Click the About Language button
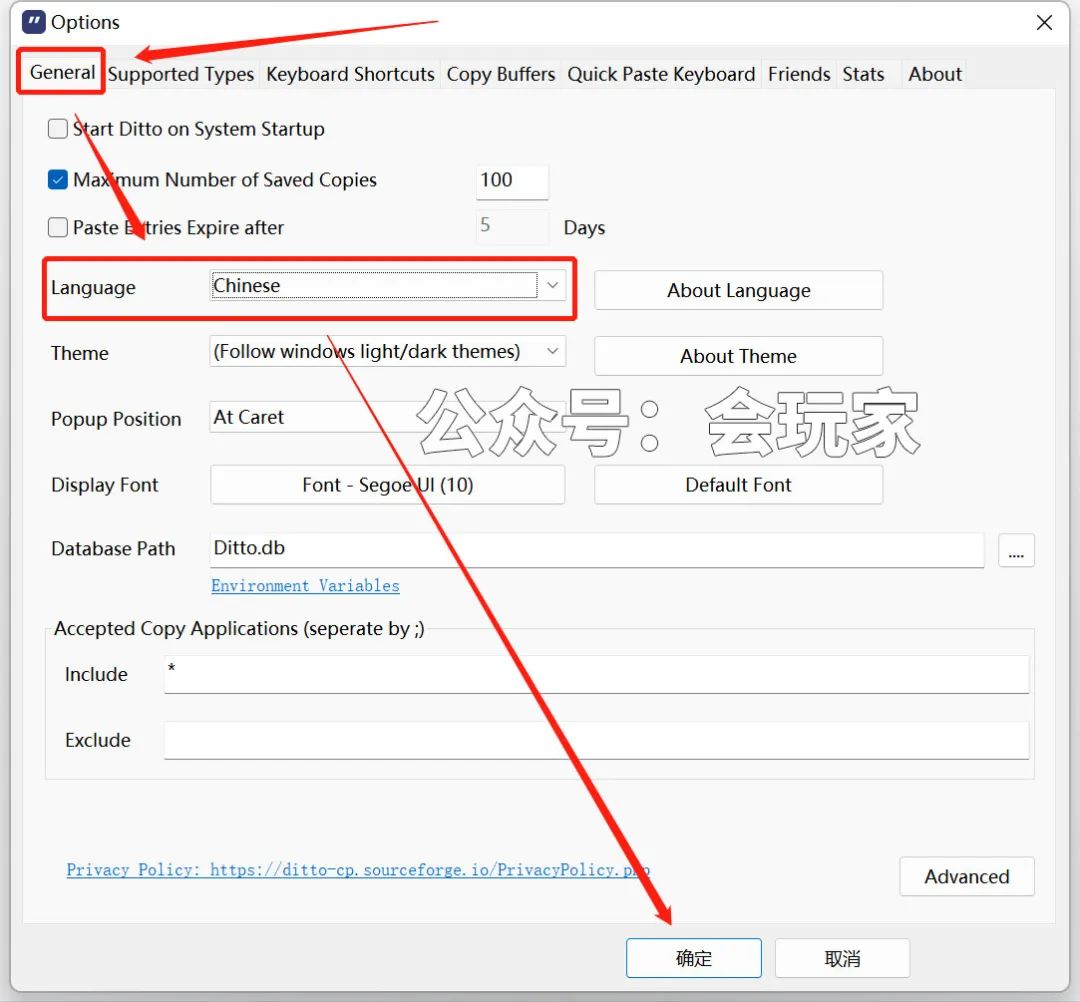This screenshot has height=1002, width=1080. pyautogui.click(x=738, y=290)
